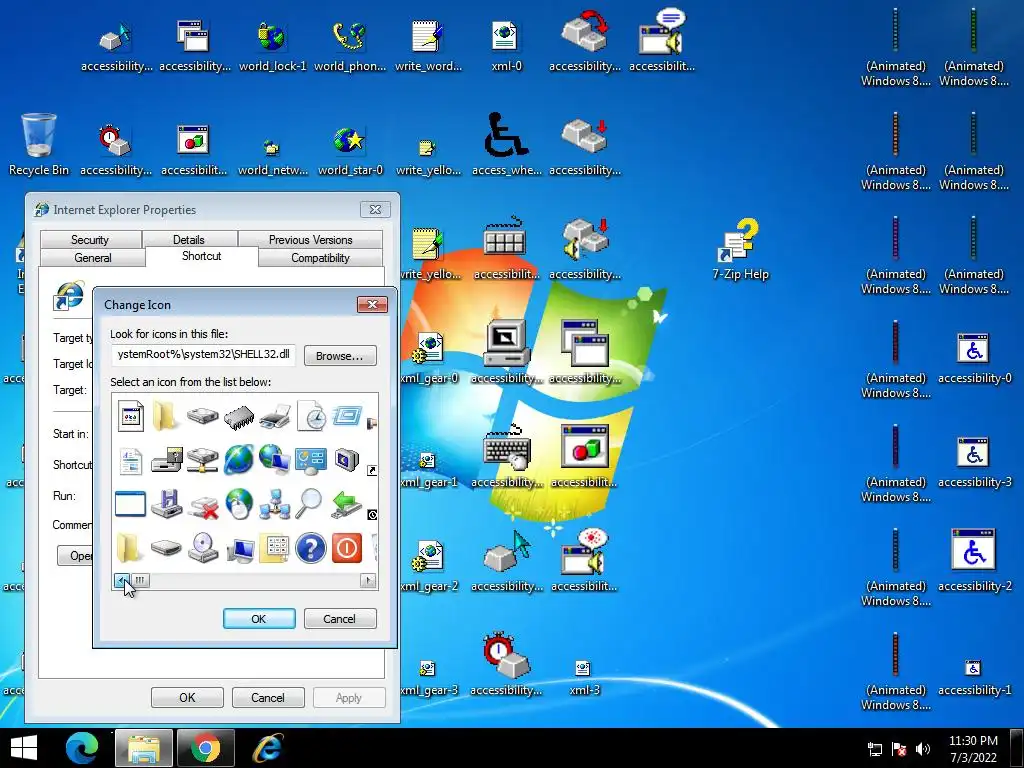Choose the red power button icon

point(347,548)
